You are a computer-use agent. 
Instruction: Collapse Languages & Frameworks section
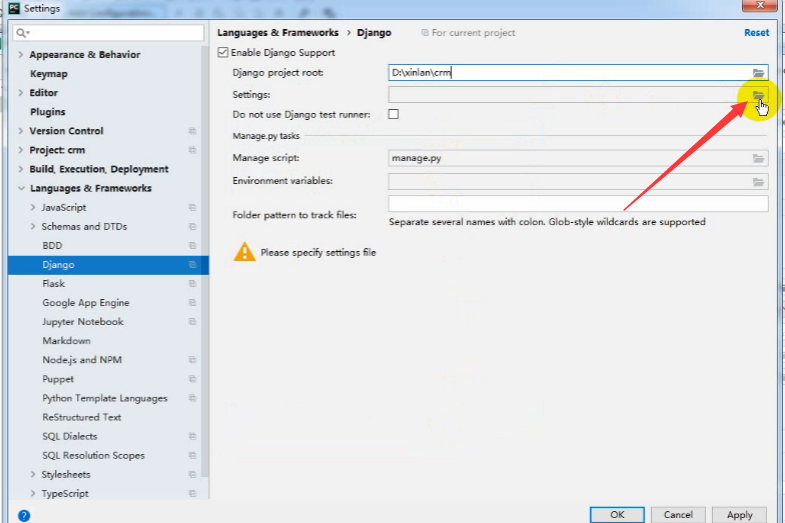[21, 188]
